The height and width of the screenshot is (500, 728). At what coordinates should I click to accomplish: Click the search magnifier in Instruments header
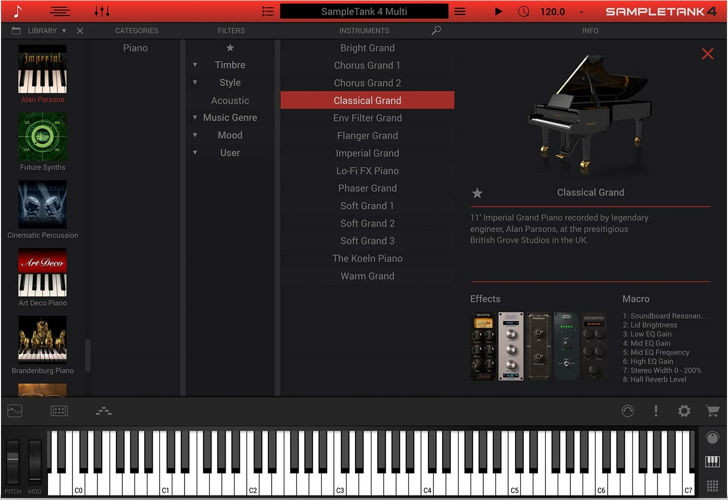436,31
